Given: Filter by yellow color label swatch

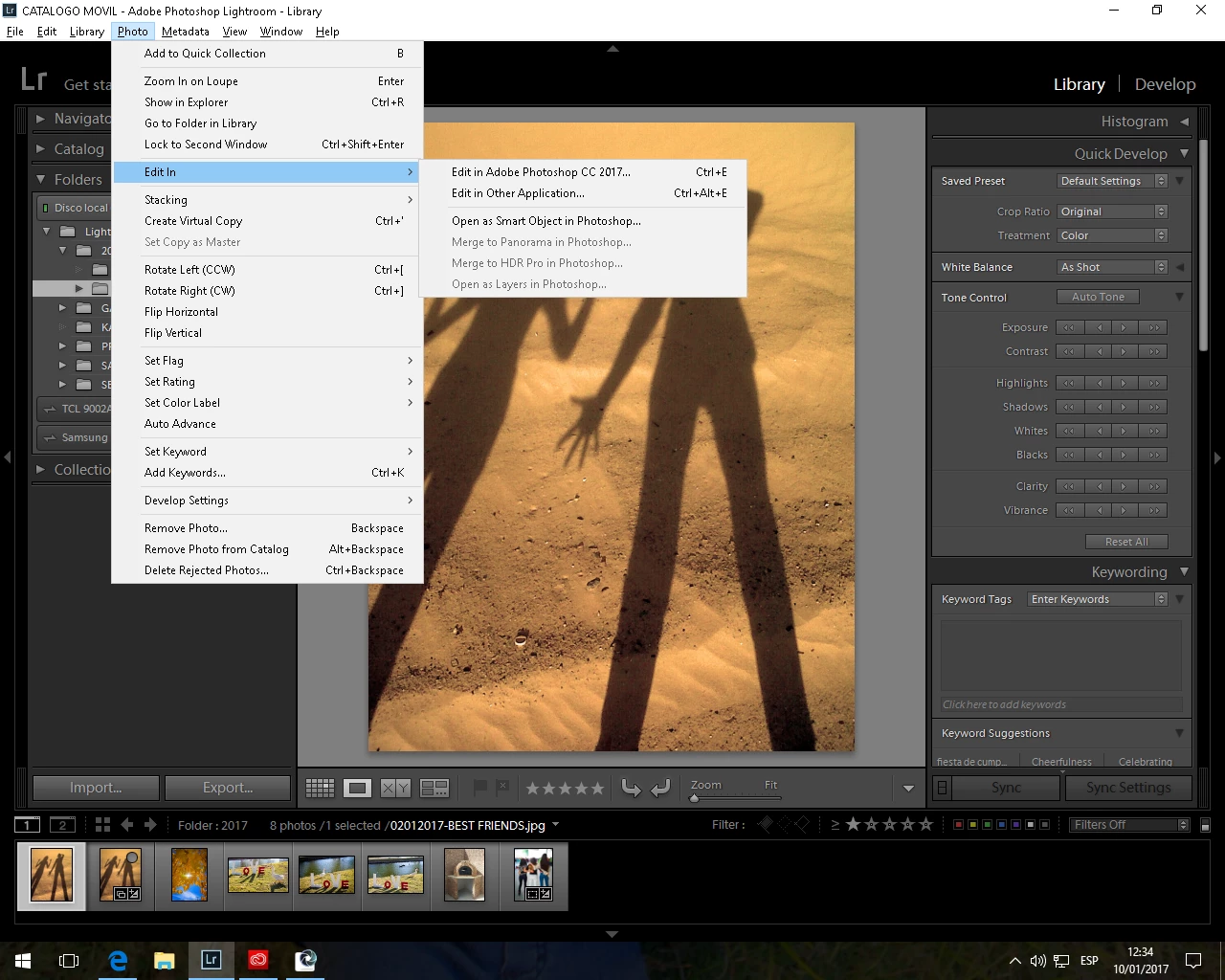Looking at the screenshot, I should pos(972,825).
